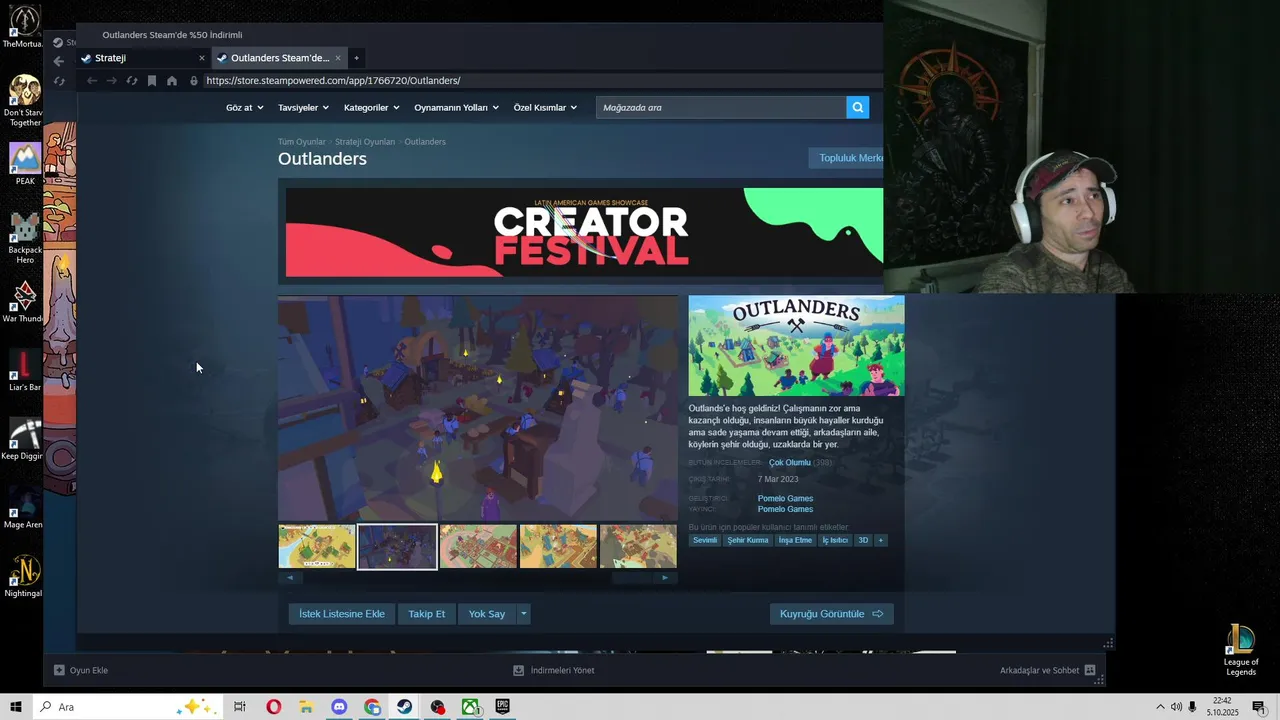Select the fourth screenshot thumbnail
1280x720 pixels.
click(x=558, y=546)
